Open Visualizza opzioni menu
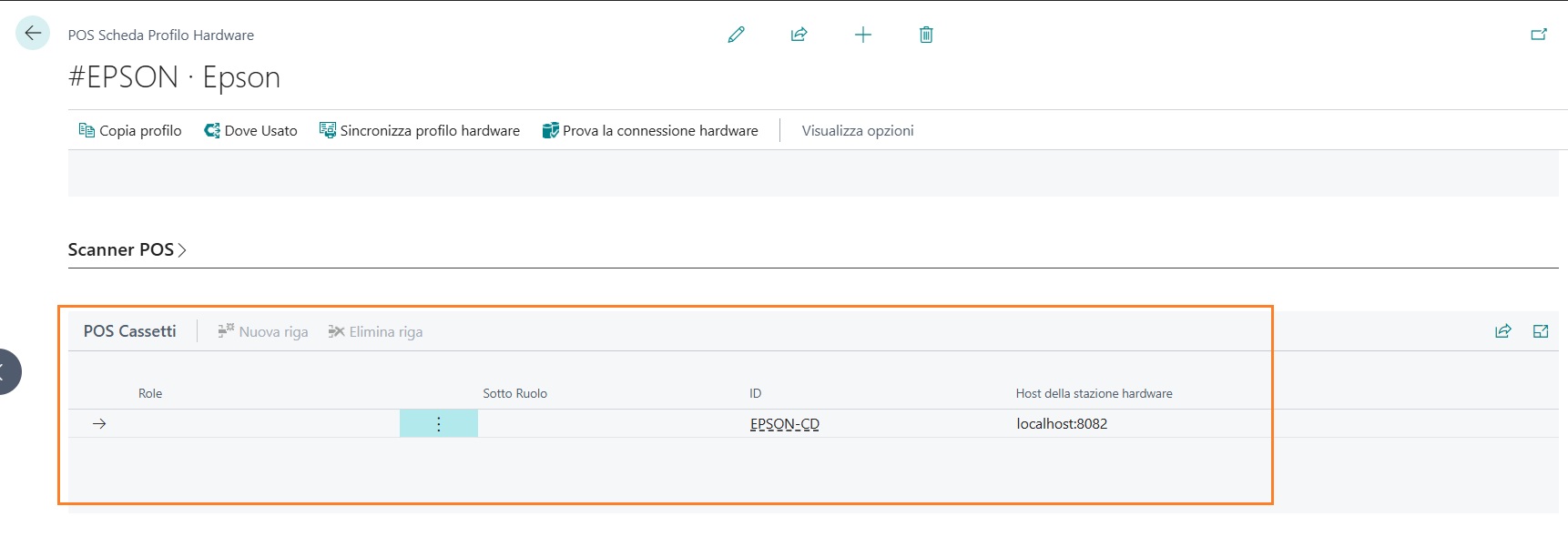This screenshot has height=547, width=1568. 858,130
